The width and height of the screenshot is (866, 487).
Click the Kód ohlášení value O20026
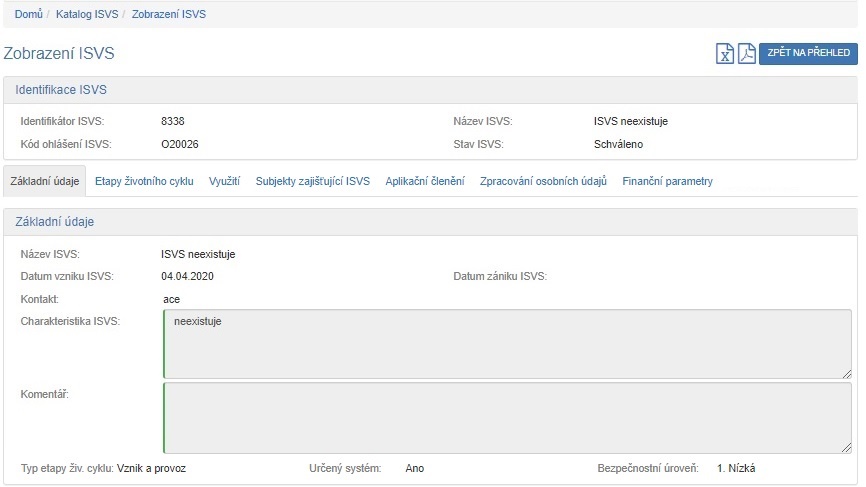tap(180, 144)
